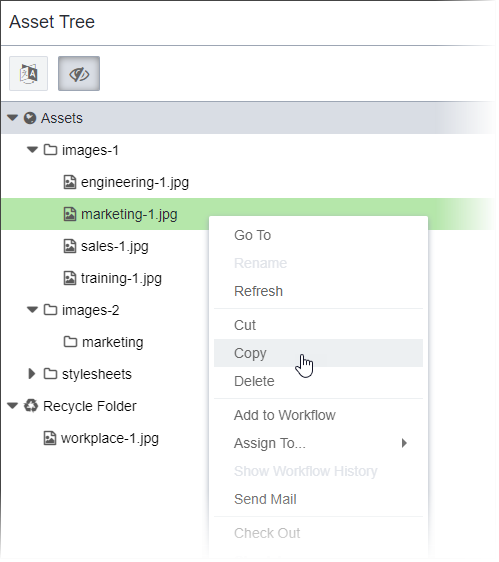Choose Go To in context menu
The height and width of the screenshot is (562, 499).
point(319,235)
